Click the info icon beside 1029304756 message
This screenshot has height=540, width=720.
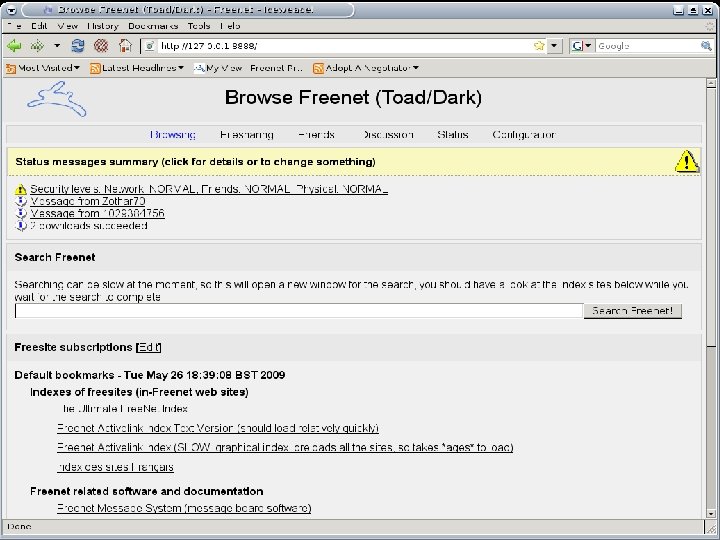click(x=21, y=213)
